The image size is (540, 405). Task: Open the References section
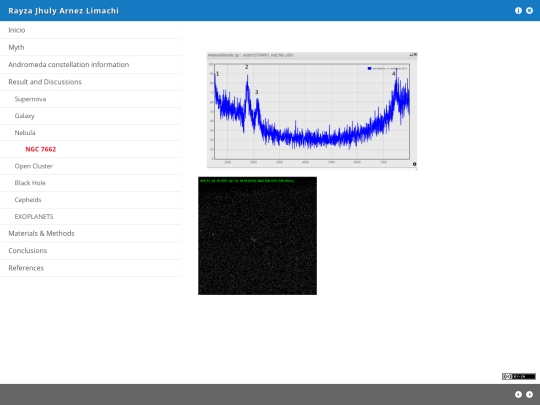91,268
